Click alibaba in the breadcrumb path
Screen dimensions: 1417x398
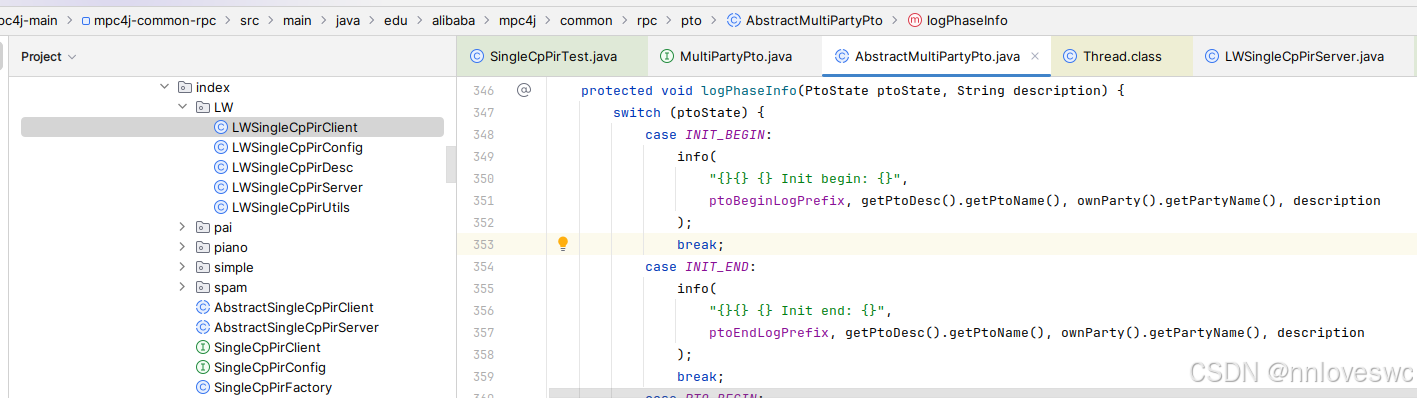pyautogui.click(x=453, y=20)
